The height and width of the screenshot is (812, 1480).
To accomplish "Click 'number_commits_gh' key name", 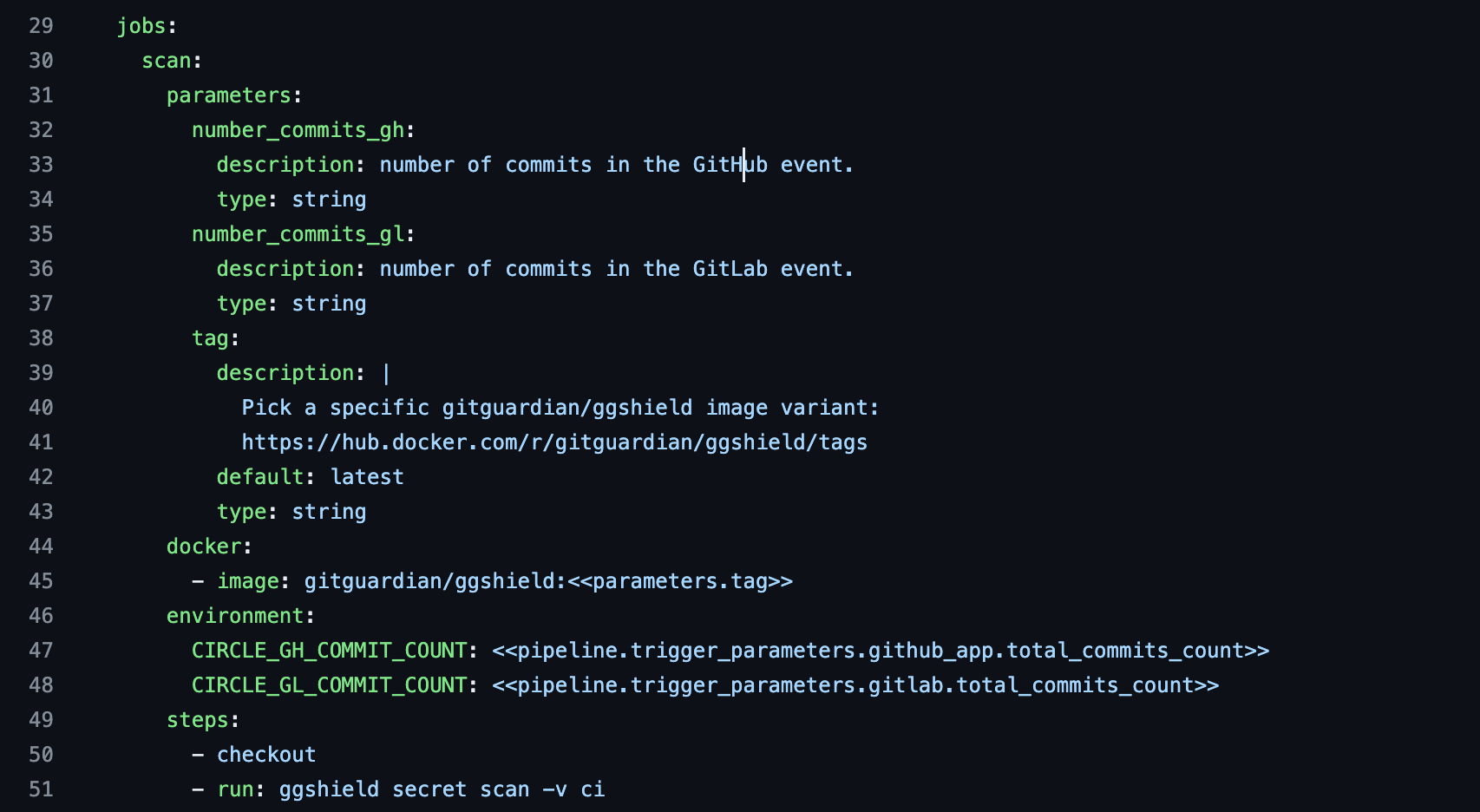I will click(298, 130).
